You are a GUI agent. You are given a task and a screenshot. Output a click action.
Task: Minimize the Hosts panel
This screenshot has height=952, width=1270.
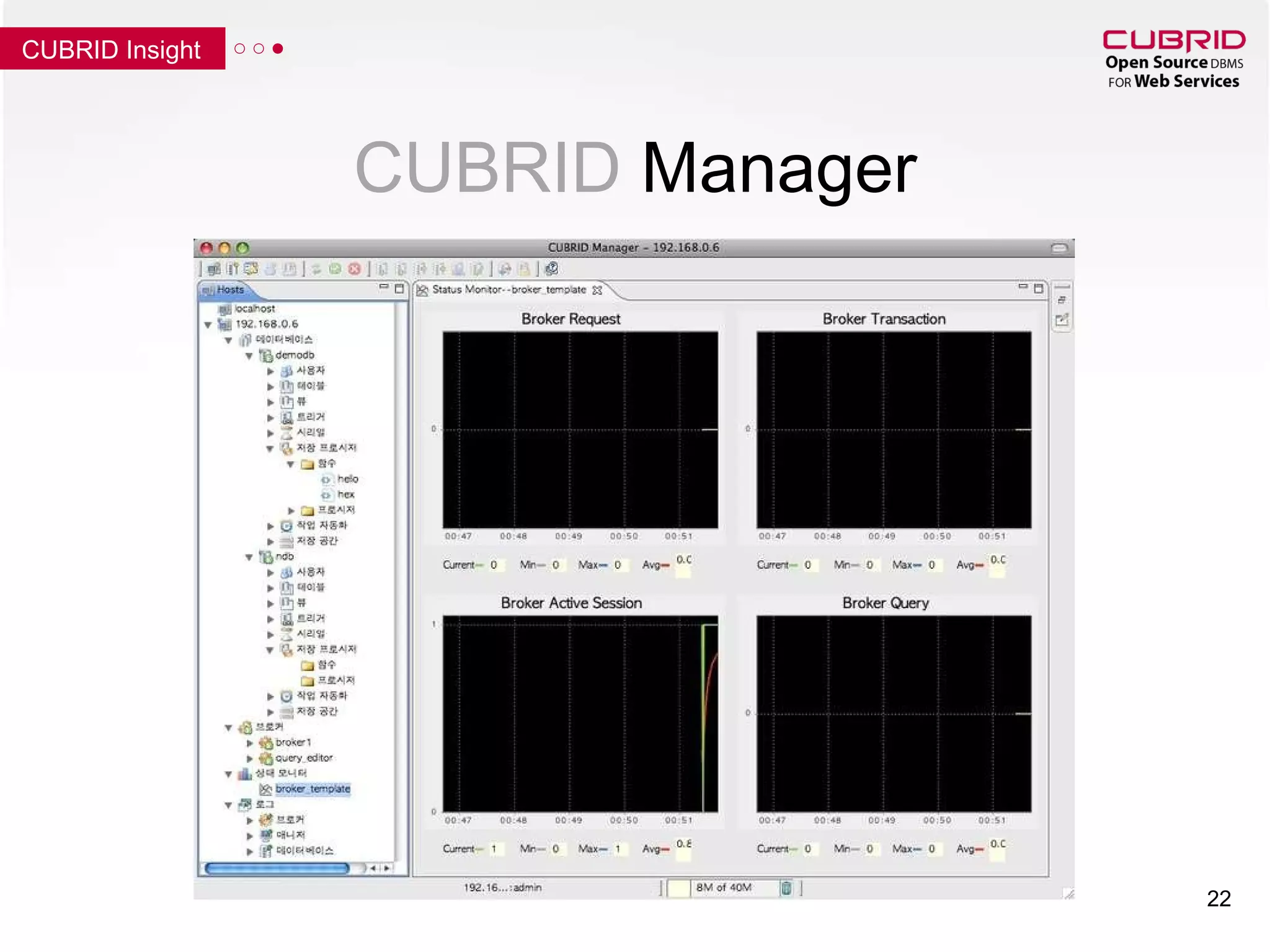coord(383,287)
